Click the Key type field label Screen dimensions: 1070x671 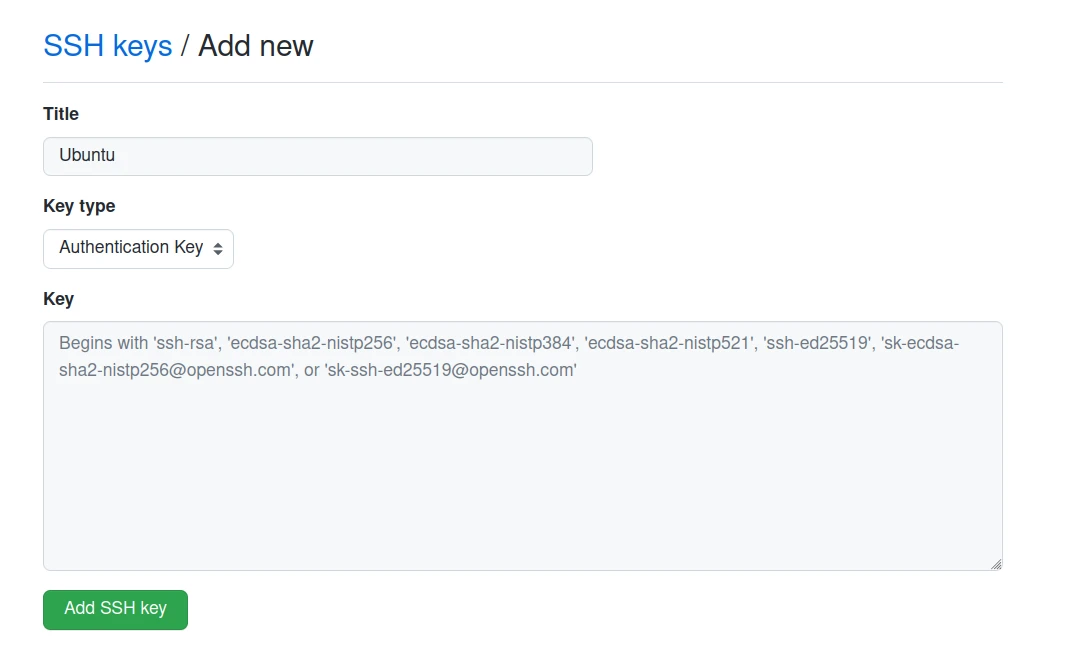79,206
